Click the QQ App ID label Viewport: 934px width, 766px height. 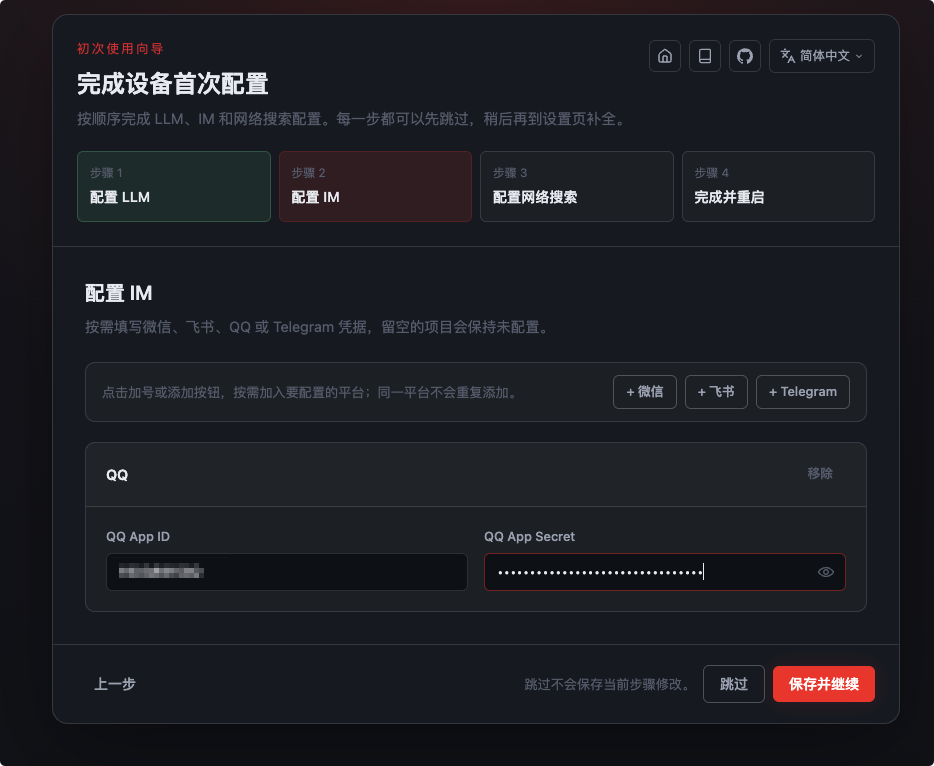(138, 537)
